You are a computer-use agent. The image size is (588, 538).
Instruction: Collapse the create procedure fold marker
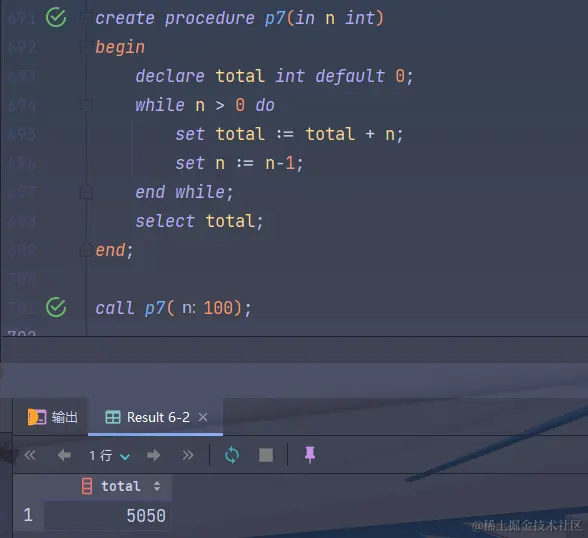tap(86, 17)
